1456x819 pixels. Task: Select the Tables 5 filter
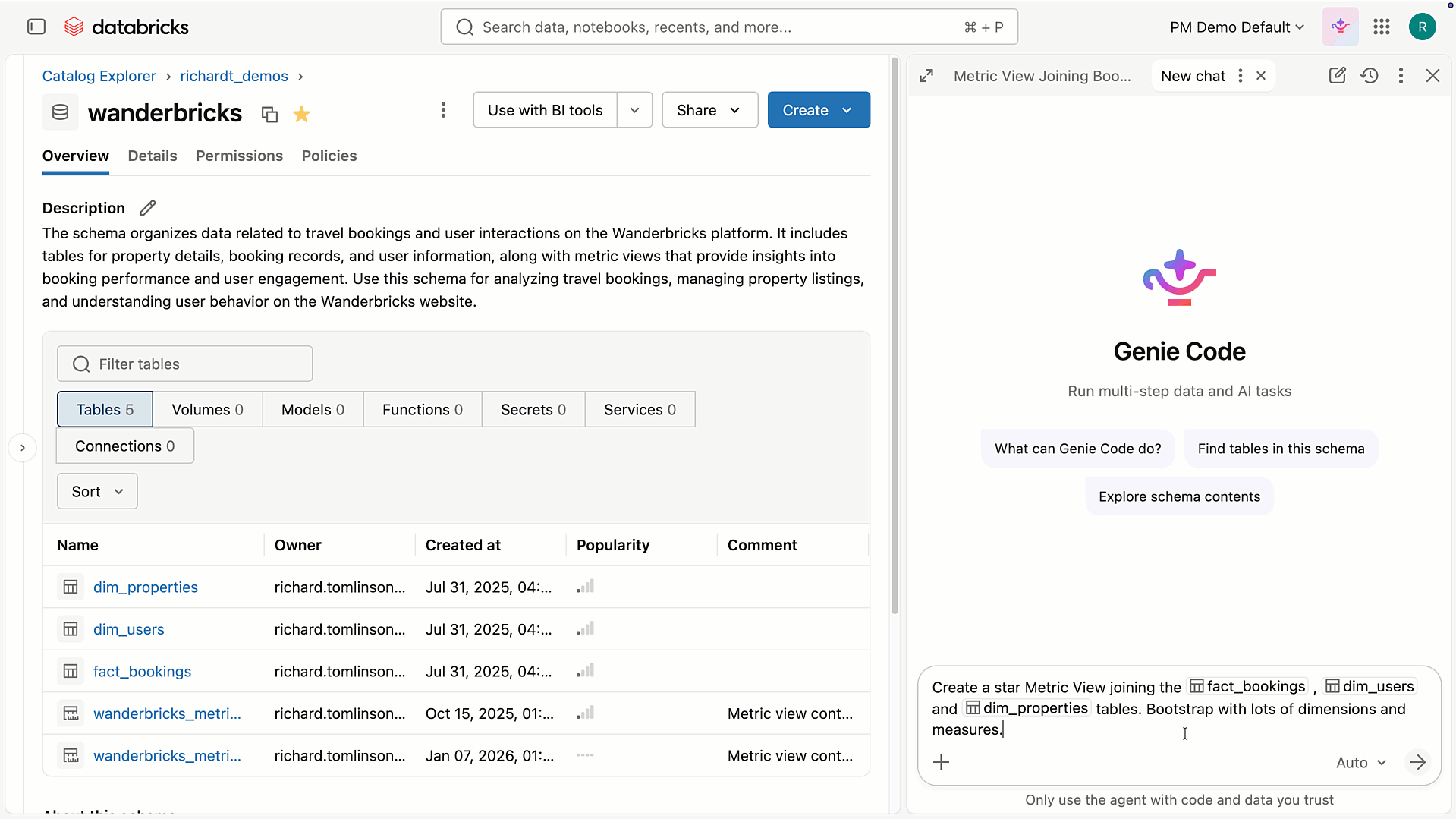[105, 410]
